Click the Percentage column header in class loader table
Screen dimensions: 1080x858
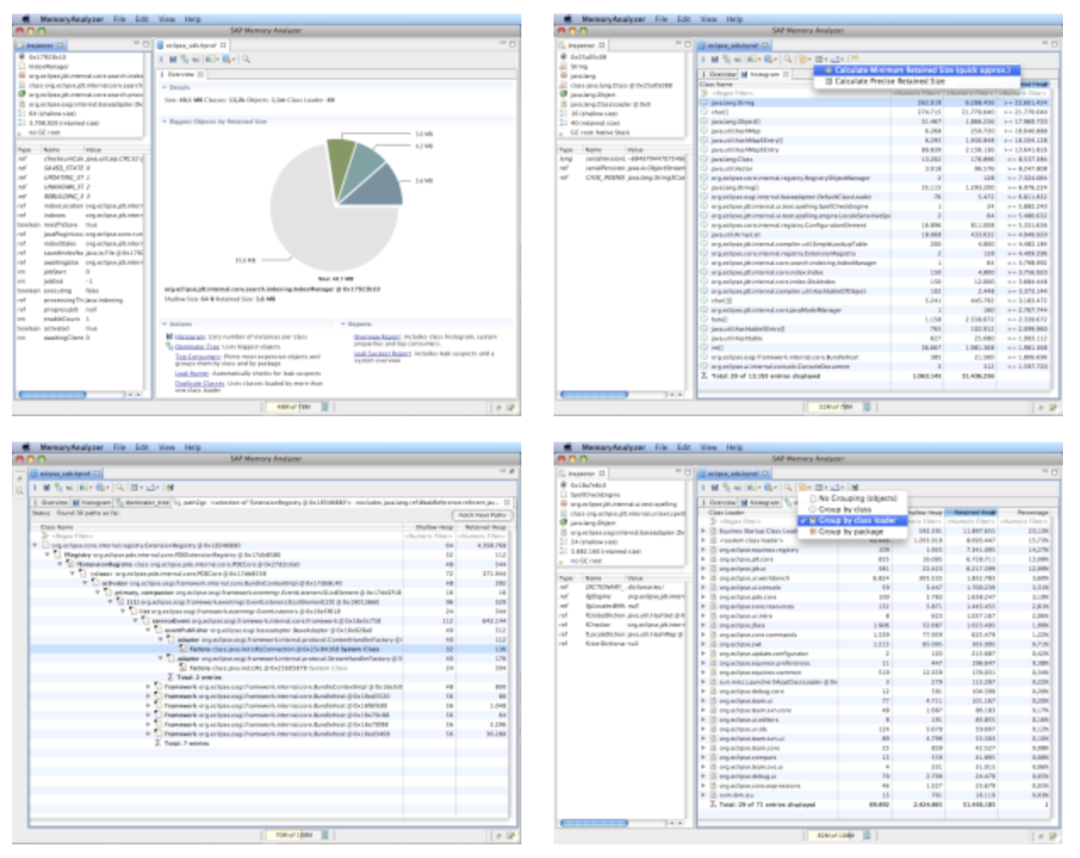pos(1026,513)
